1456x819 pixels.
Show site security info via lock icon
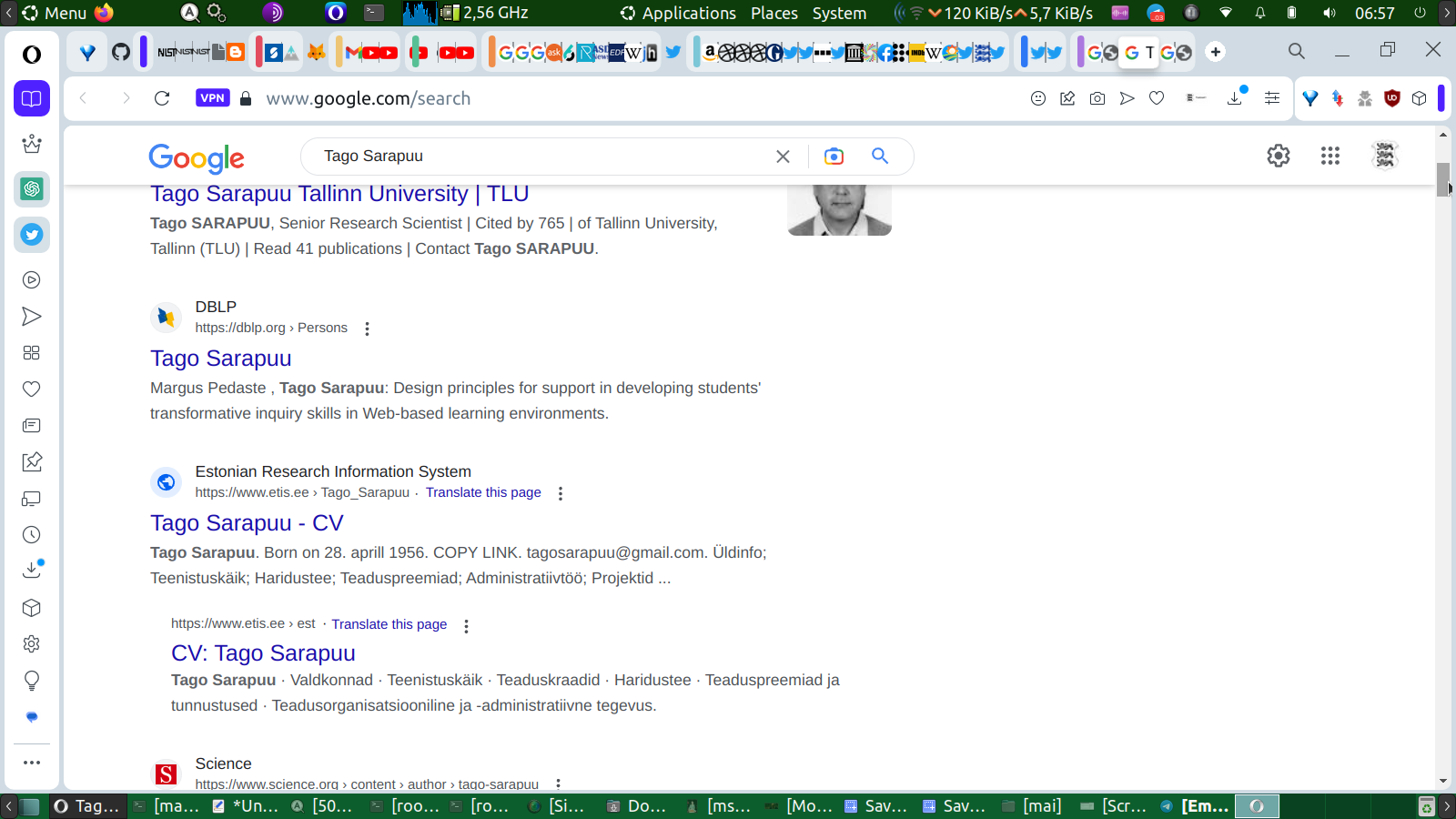point(246,98)
